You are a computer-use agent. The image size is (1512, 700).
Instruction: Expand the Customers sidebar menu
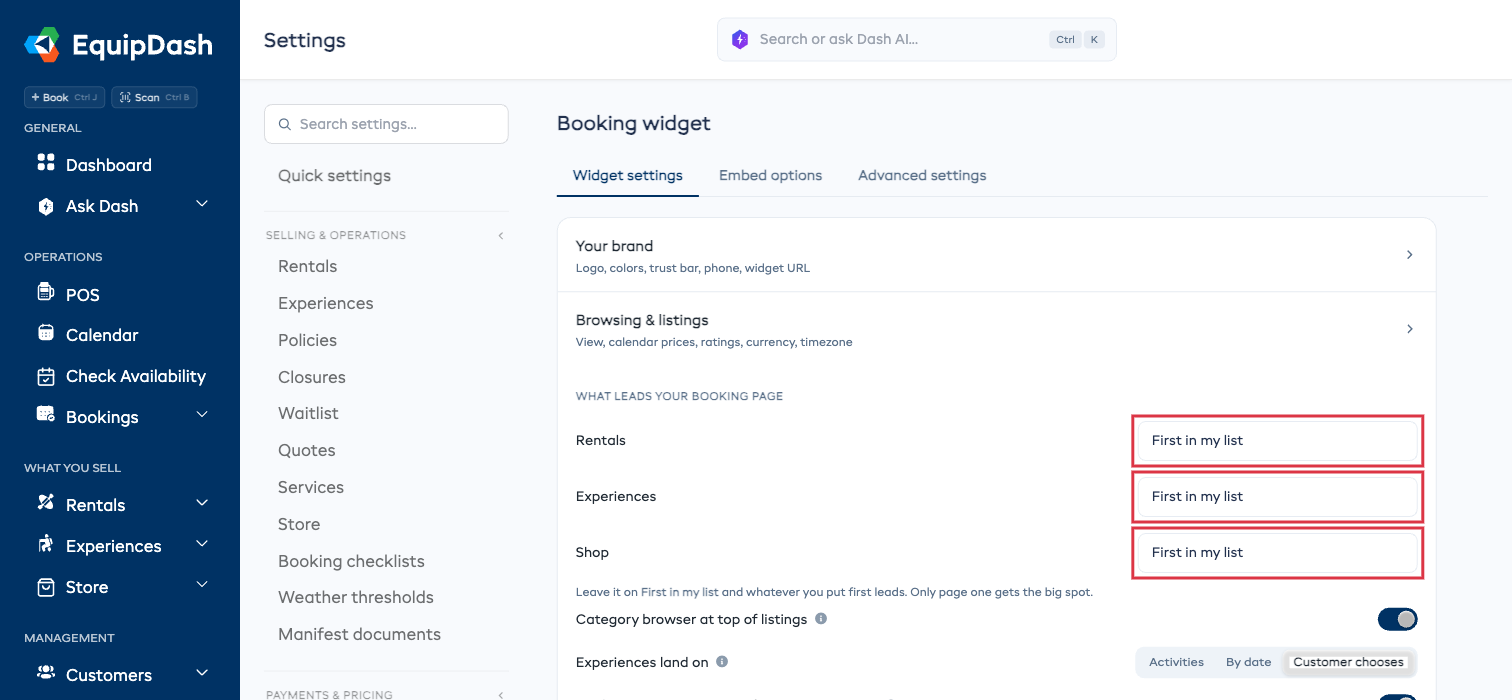click(x=201, y=672)
